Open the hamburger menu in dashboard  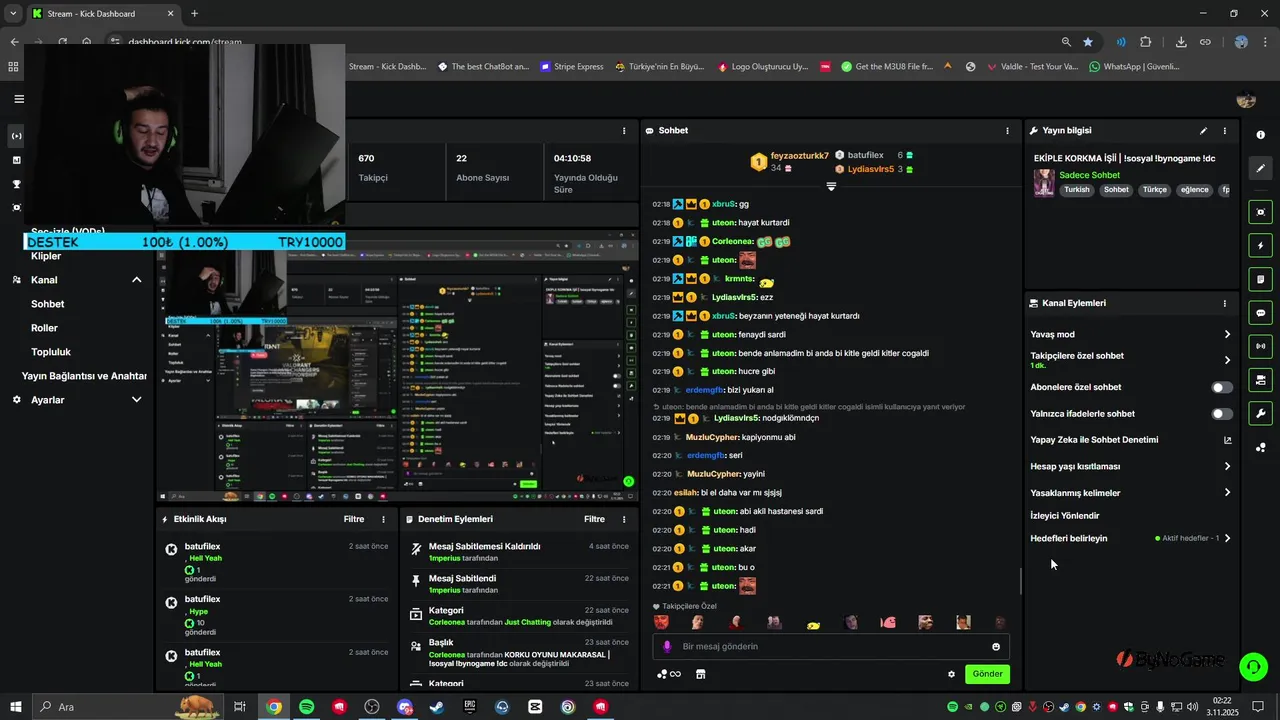point(18,99)
